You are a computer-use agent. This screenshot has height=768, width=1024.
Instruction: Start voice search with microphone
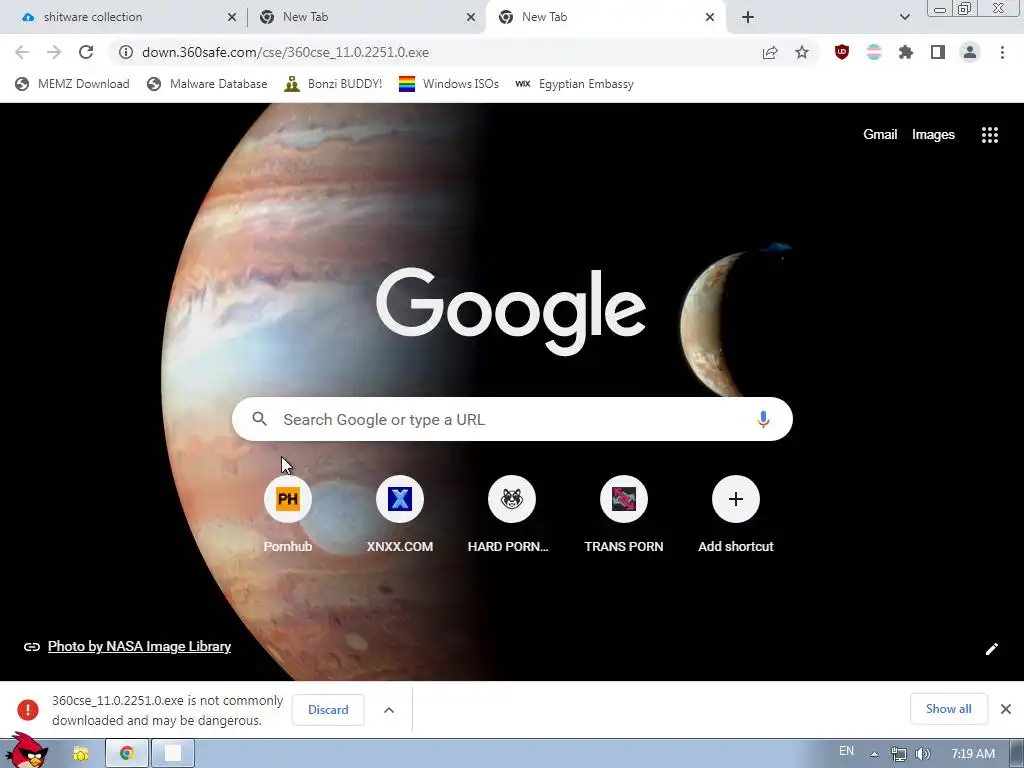coord(763,419)
